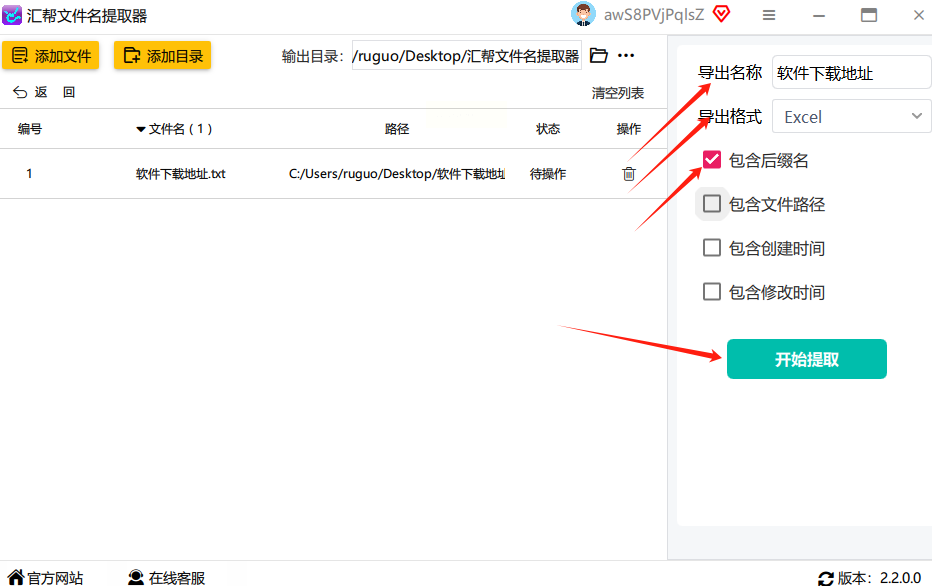Screen dimensions: 932x586
Task: Select the file name 软件下载地址.txt cell
Action: click(x=181, y=174)
